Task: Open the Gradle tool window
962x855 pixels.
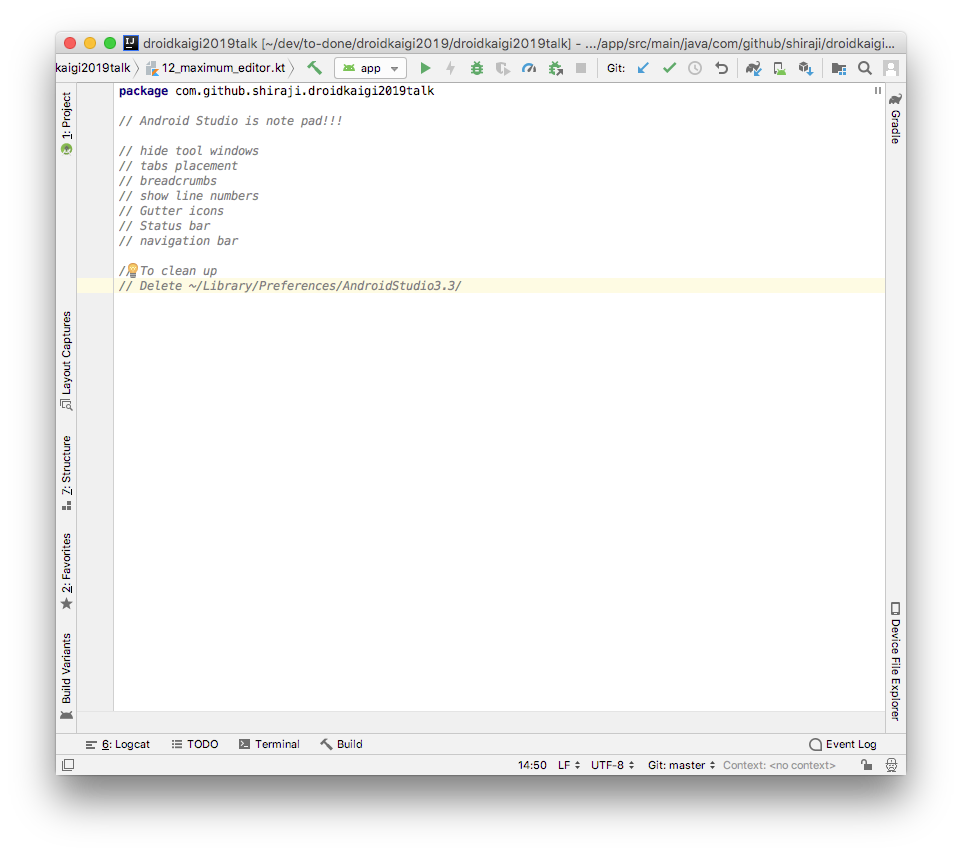Action: click(x=896, y=118)
